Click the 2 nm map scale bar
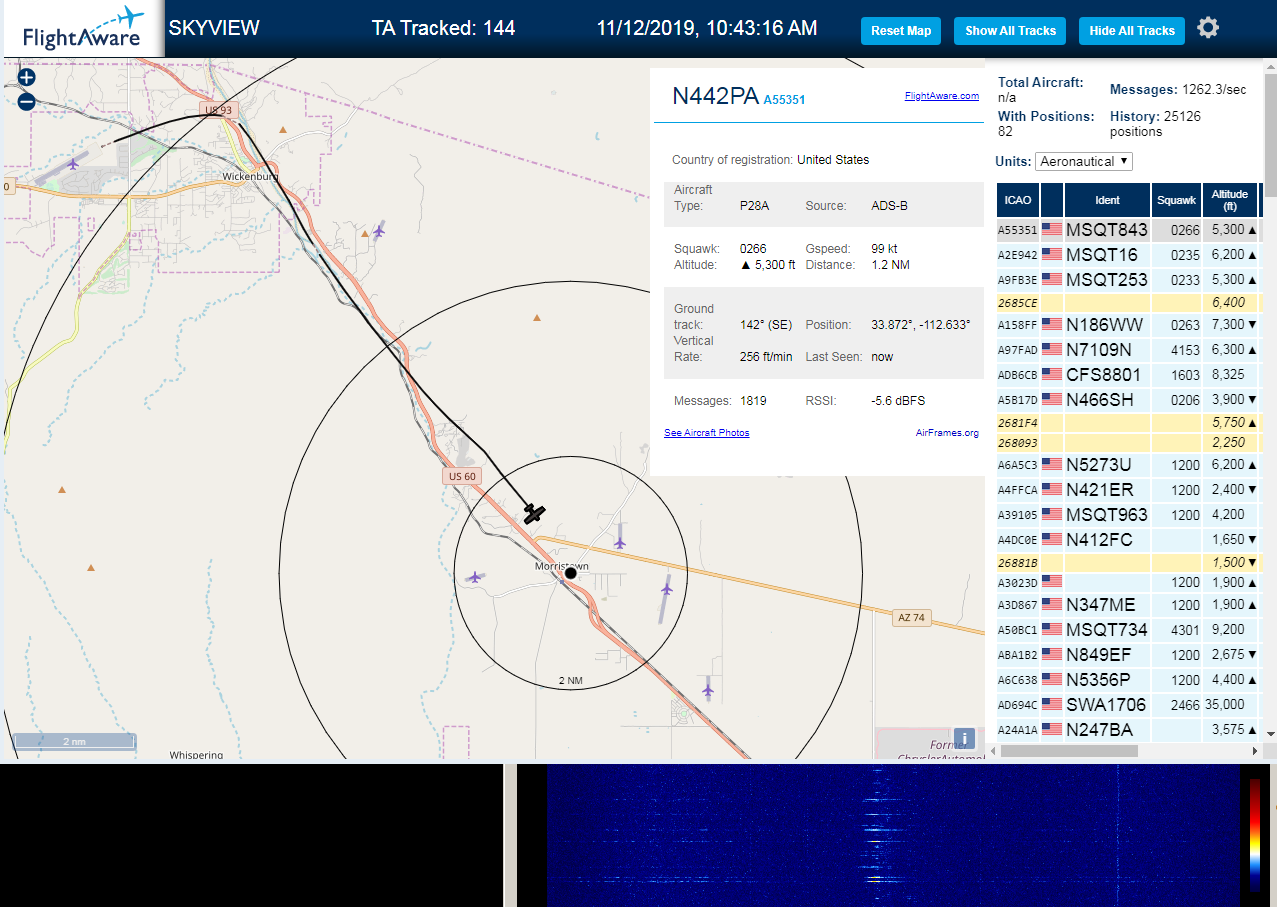The width and height of the screenshot is (1277, 907). 74,741
